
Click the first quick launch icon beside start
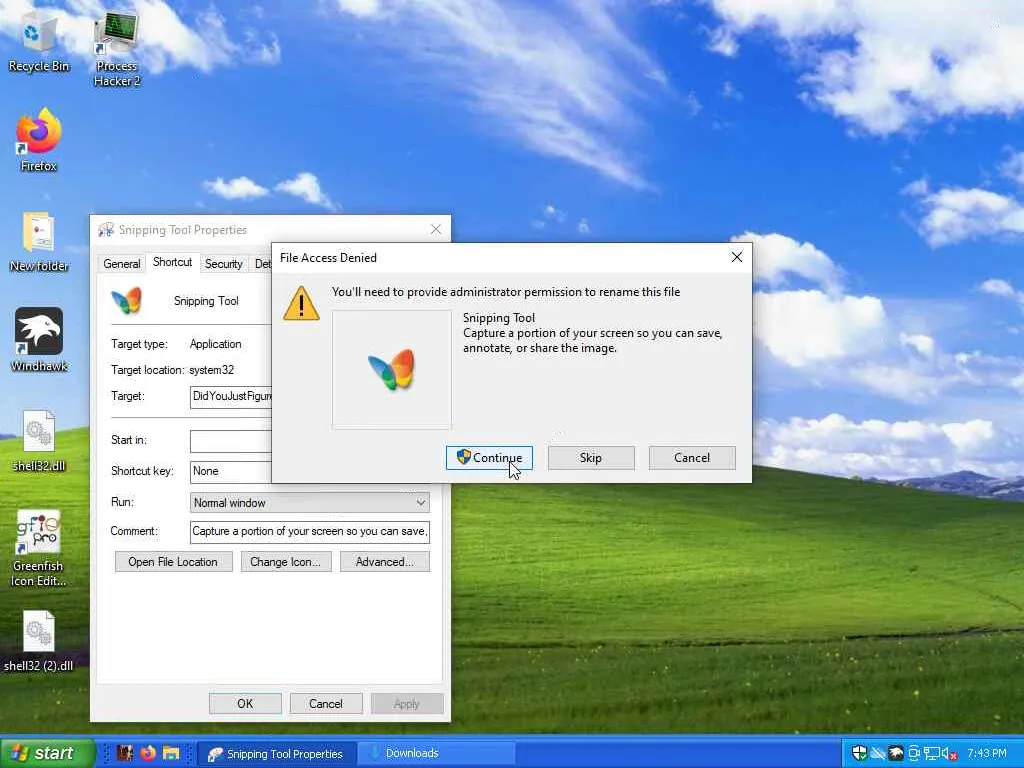[x=125, y=753]
